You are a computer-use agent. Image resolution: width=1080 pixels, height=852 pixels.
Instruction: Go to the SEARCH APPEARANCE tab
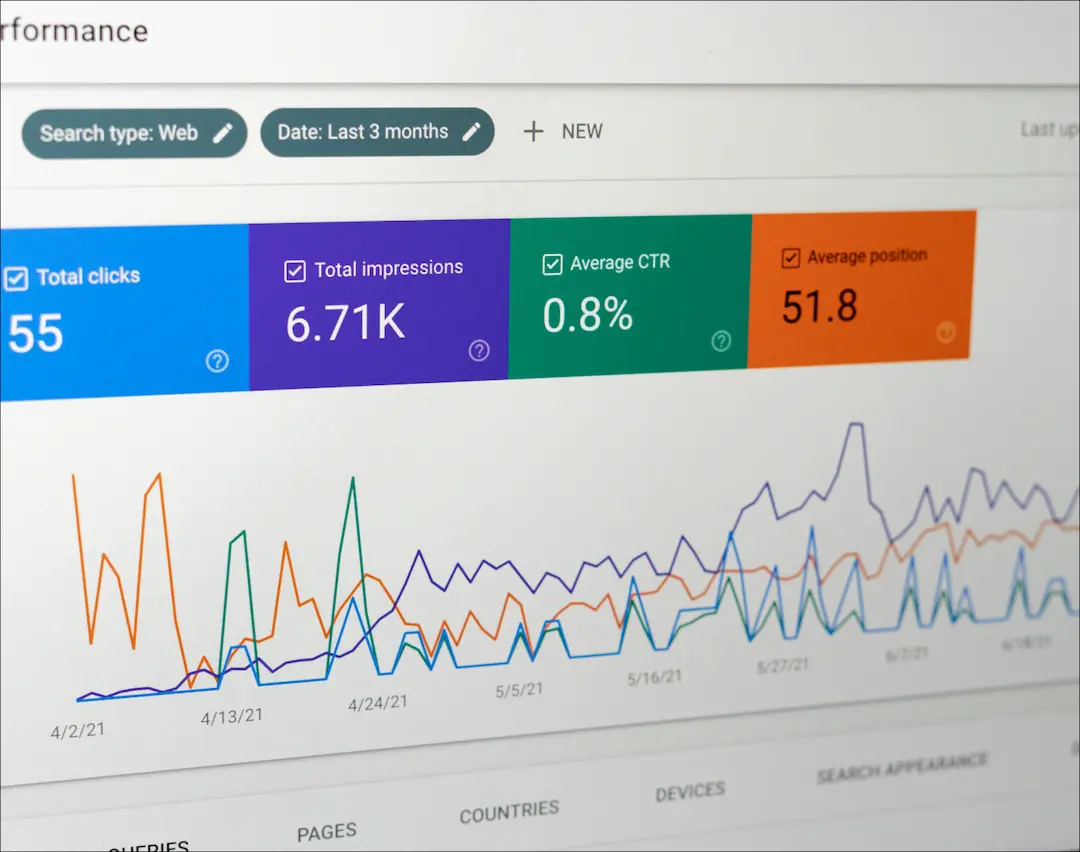[x=901, y=768]
